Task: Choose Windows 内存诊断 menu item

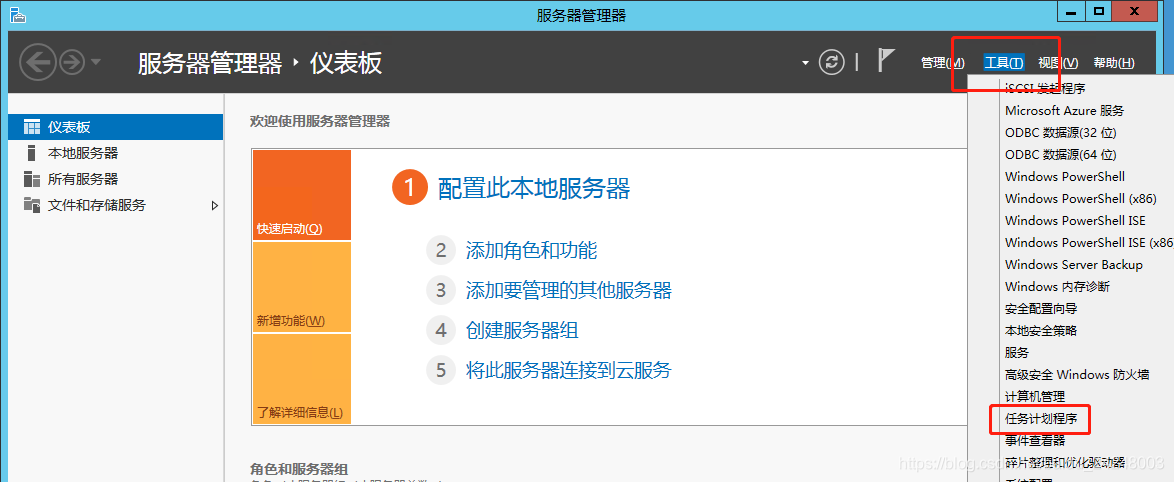Action: pyautogui.click(x=1057, y=287)
